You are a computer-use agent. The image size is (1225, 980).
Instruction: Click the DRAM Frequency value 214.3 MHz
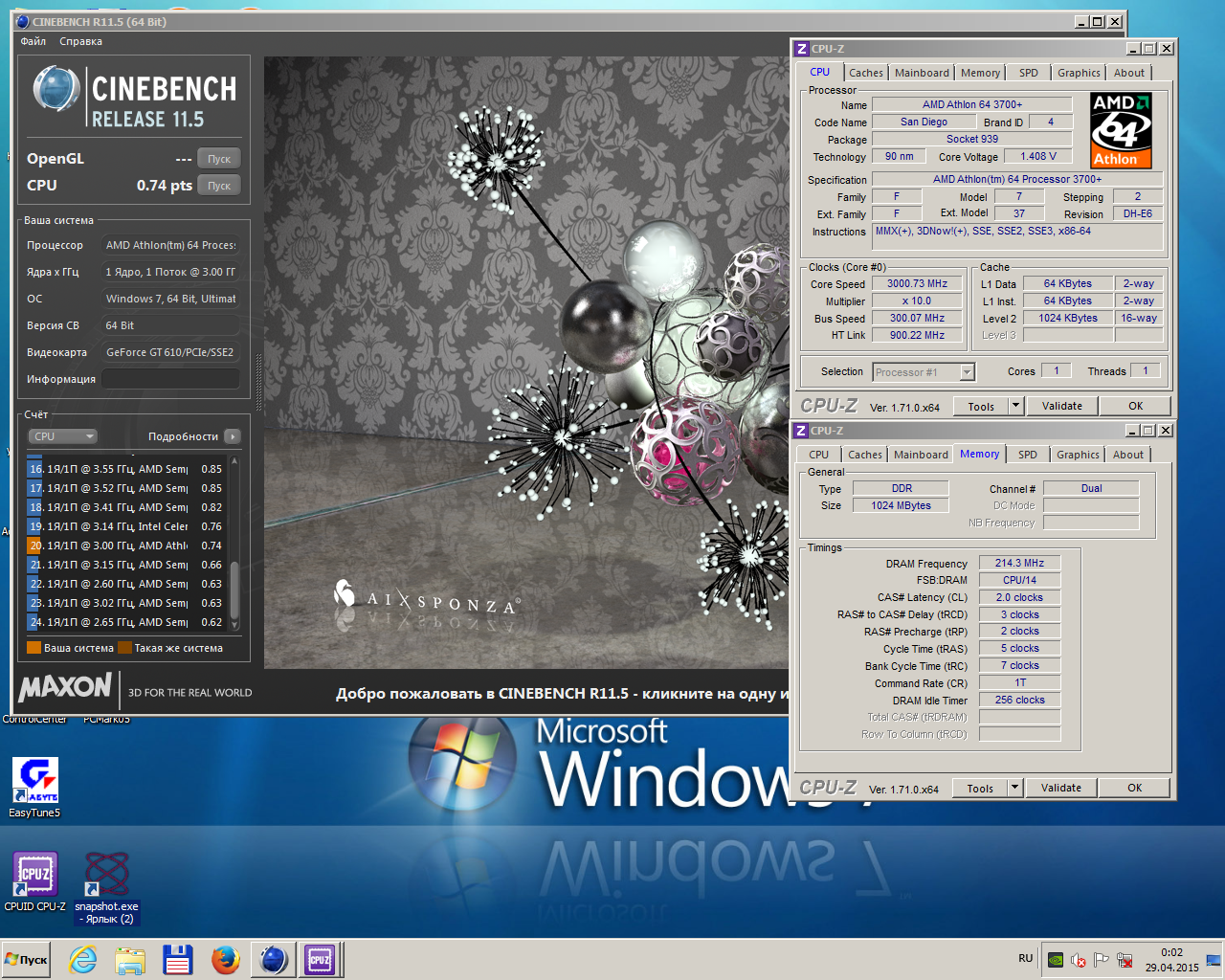click(1019, 563)
